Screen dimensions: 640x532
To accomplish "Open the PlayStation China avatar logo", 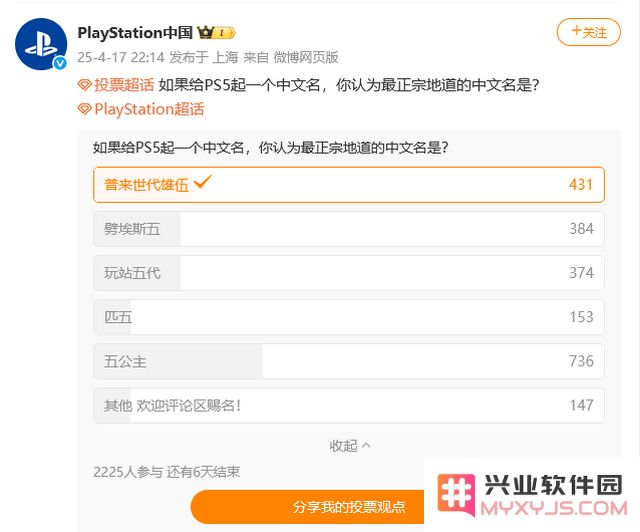I will tap(41, 44).
